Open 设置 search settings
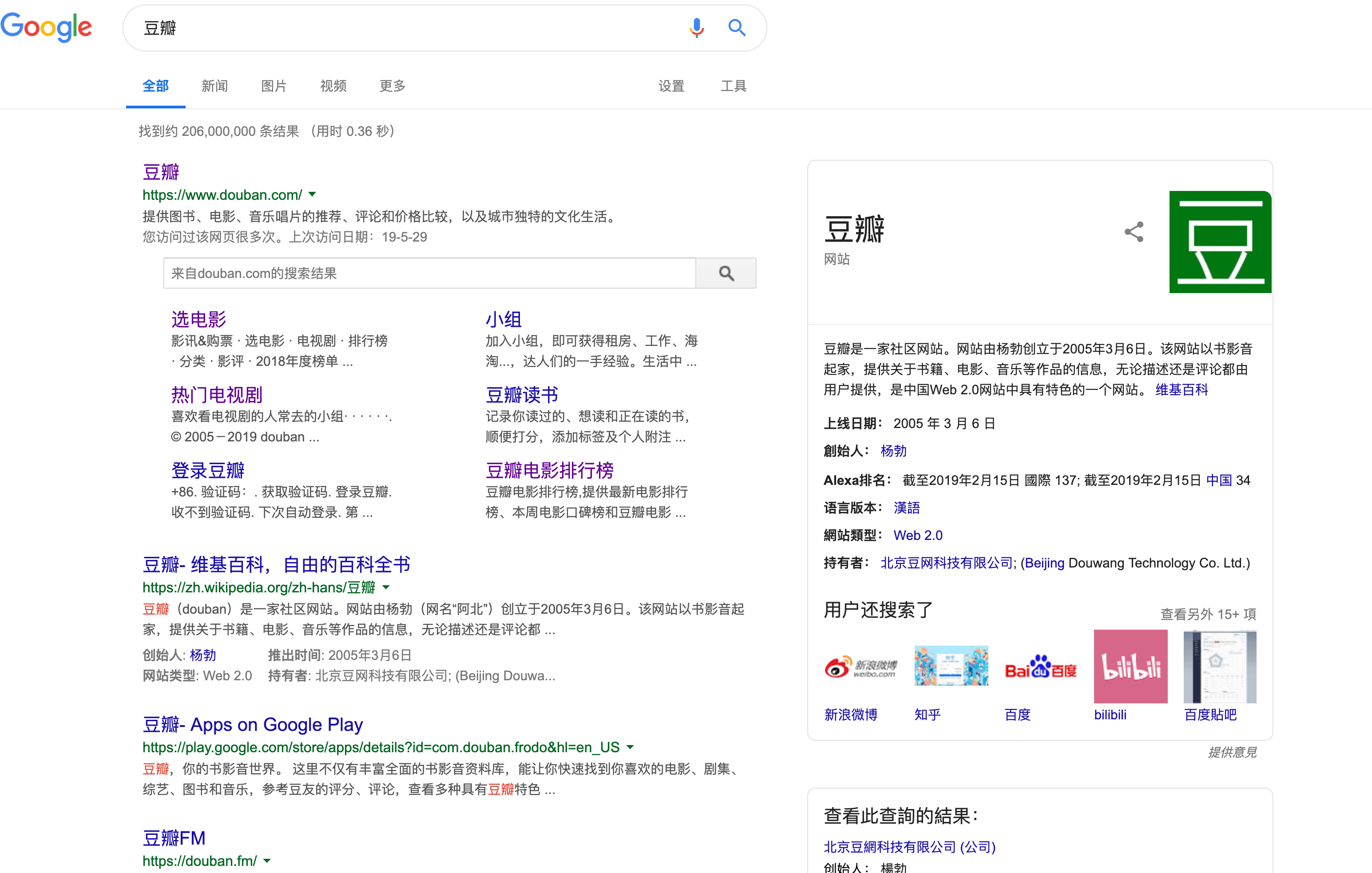 (x=671, y=86)
